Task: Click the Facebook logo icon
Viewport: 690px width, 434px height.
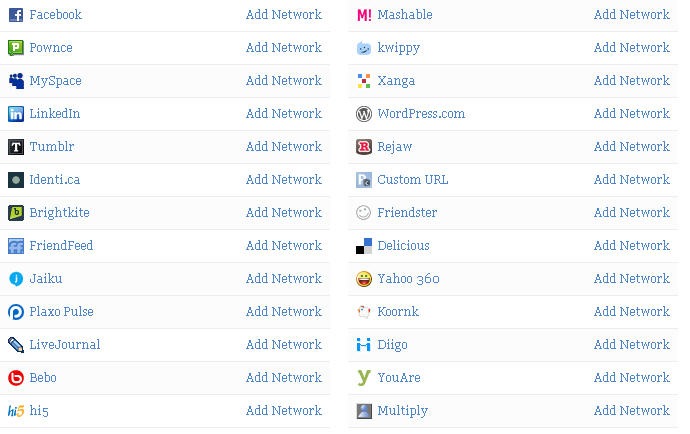Action: pyautogui.click(x=16, y=15)
